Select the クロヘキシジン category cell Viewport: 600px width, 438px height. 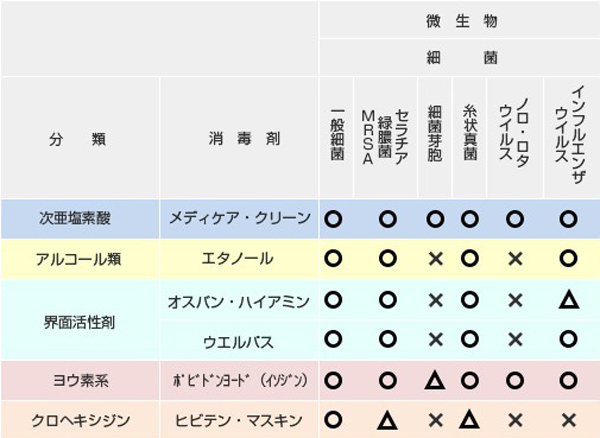pos(80,421)
